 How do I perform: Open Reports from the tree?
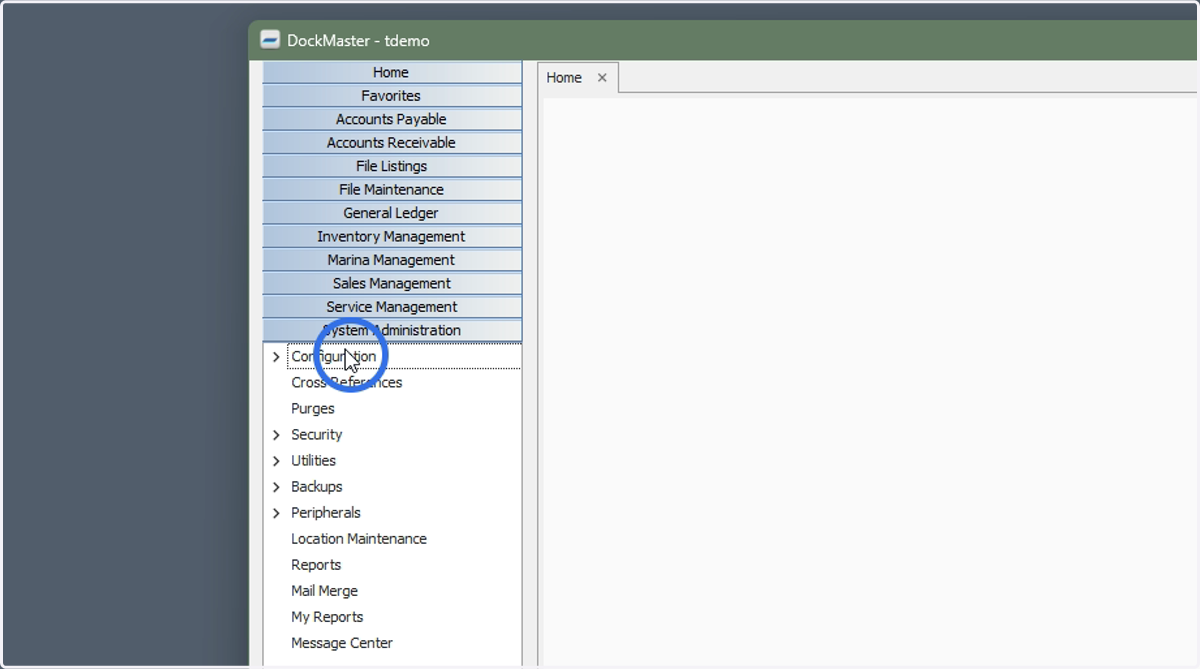coord(316,564)
